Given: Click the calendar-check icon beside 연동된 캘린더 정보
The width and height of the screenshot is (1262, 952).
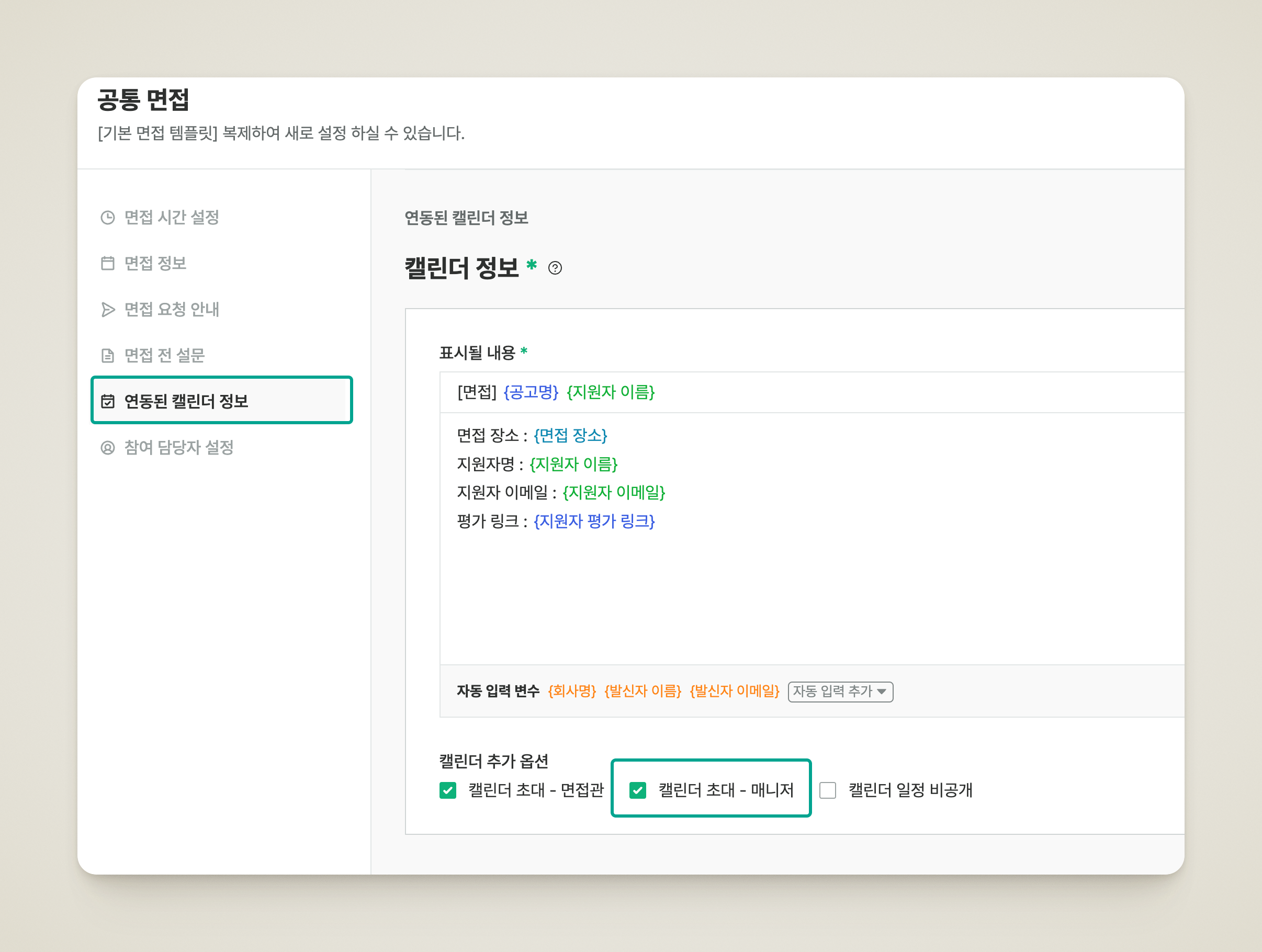Looking at the screenshot, I should 108,401.
